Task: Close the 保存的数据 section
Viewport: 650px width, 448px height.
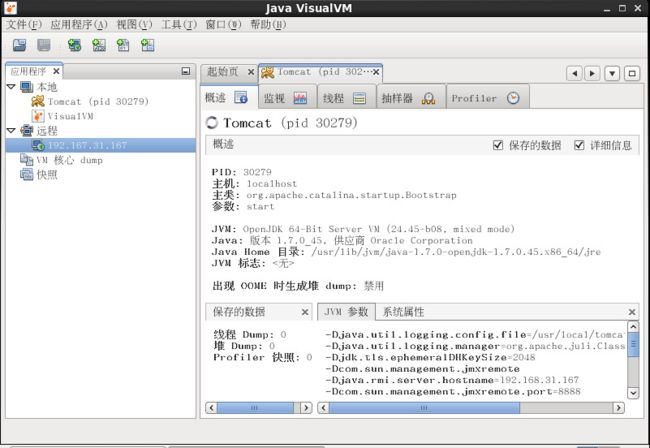Action: point(305,312)
